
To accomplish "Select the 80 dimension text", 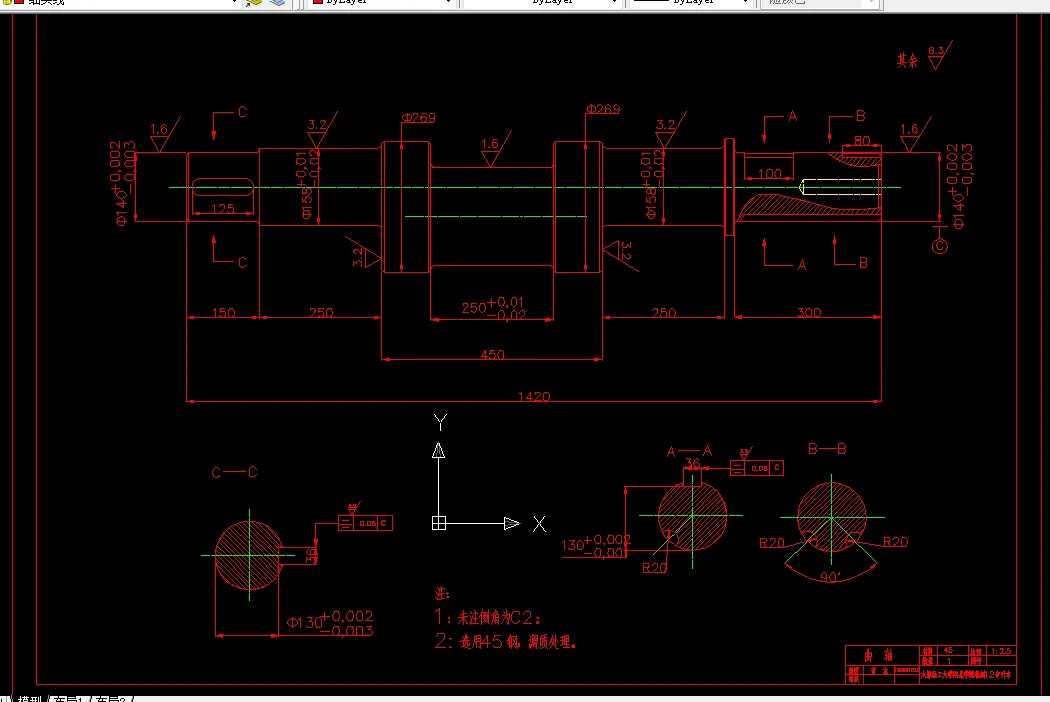I will [862, 141].
